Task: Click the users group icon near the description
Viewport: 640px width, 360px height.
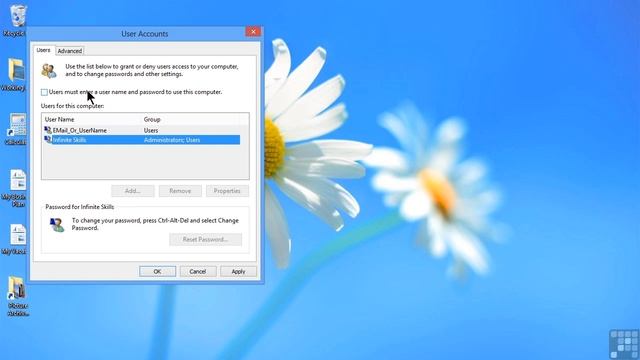Action: click(x=49, y=71)
